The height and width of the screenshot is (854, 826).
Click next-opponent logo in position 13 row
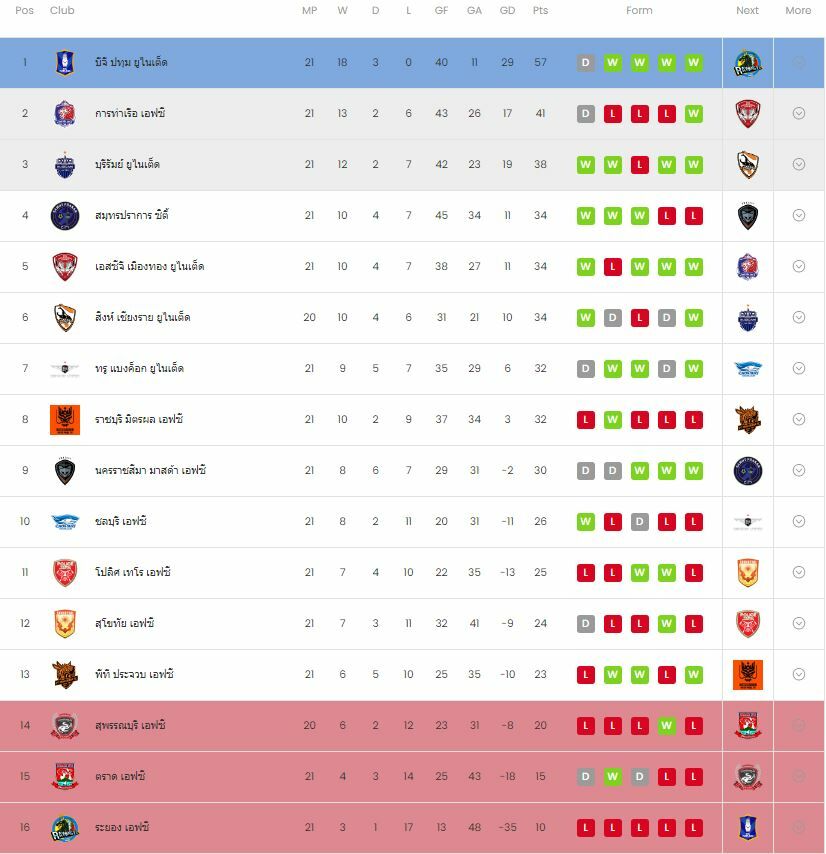click(x=748, y=675)
